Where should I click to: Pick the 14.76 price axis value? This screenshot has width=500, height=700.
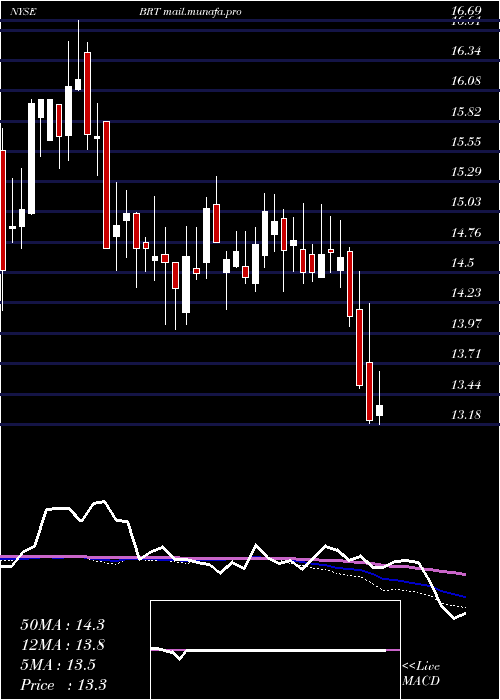467,232
